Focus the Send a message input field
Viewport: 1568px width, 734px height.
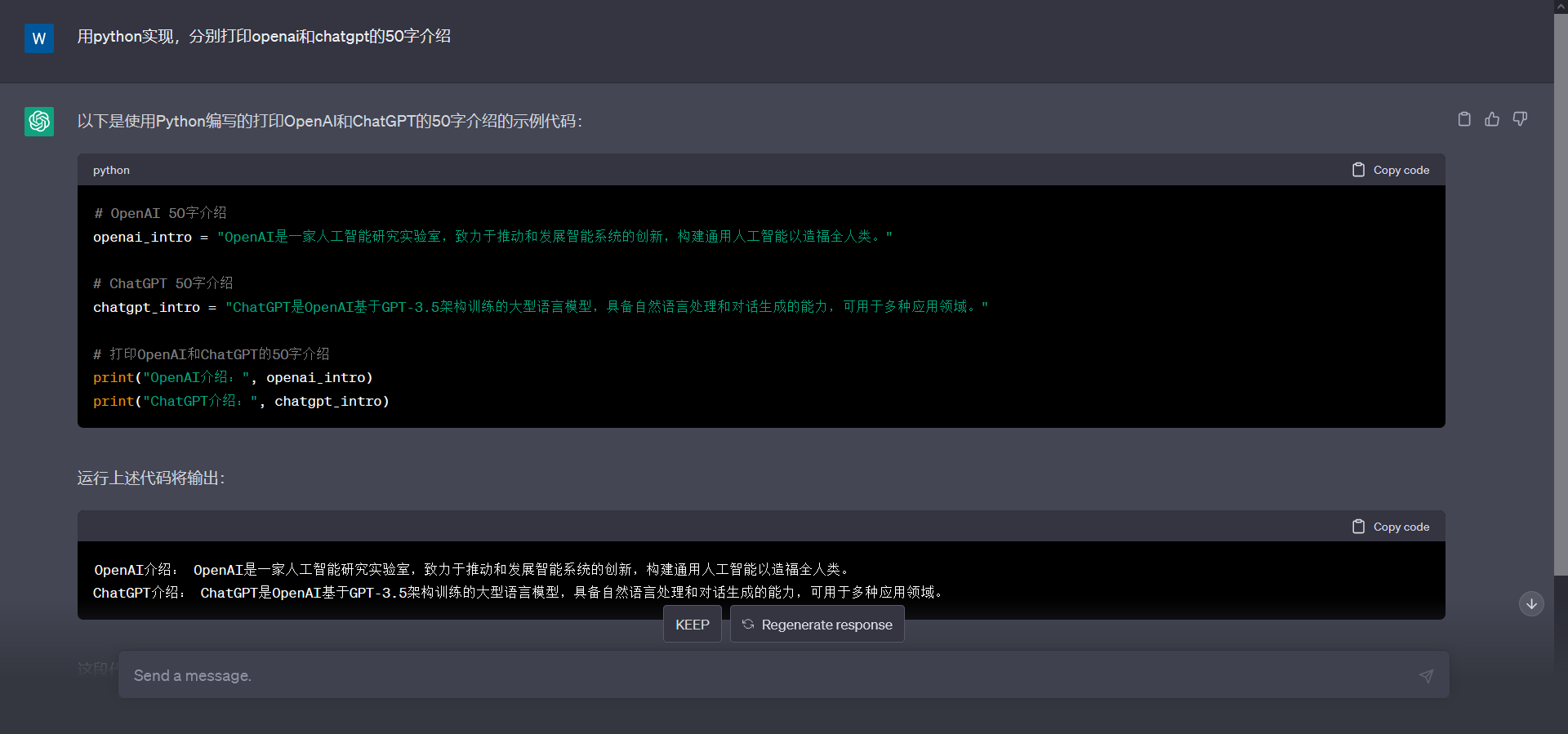pos(784,675)
